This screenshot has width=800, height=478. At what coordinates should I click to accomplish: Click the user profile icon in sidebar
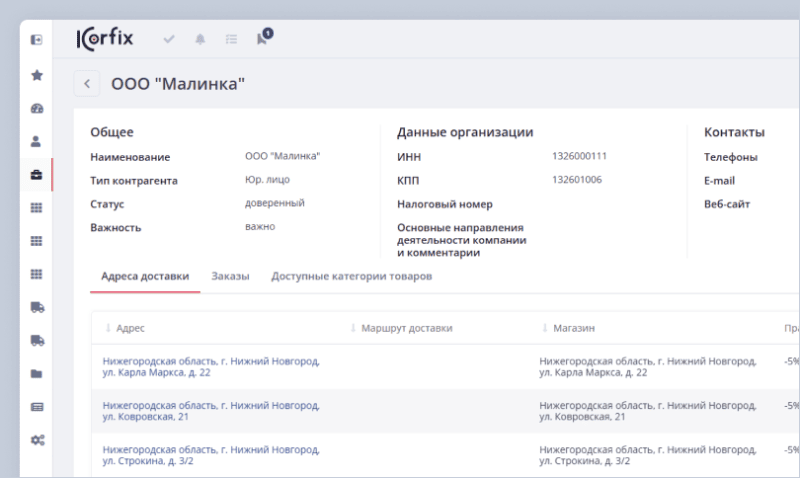click(x=37, y=141)
